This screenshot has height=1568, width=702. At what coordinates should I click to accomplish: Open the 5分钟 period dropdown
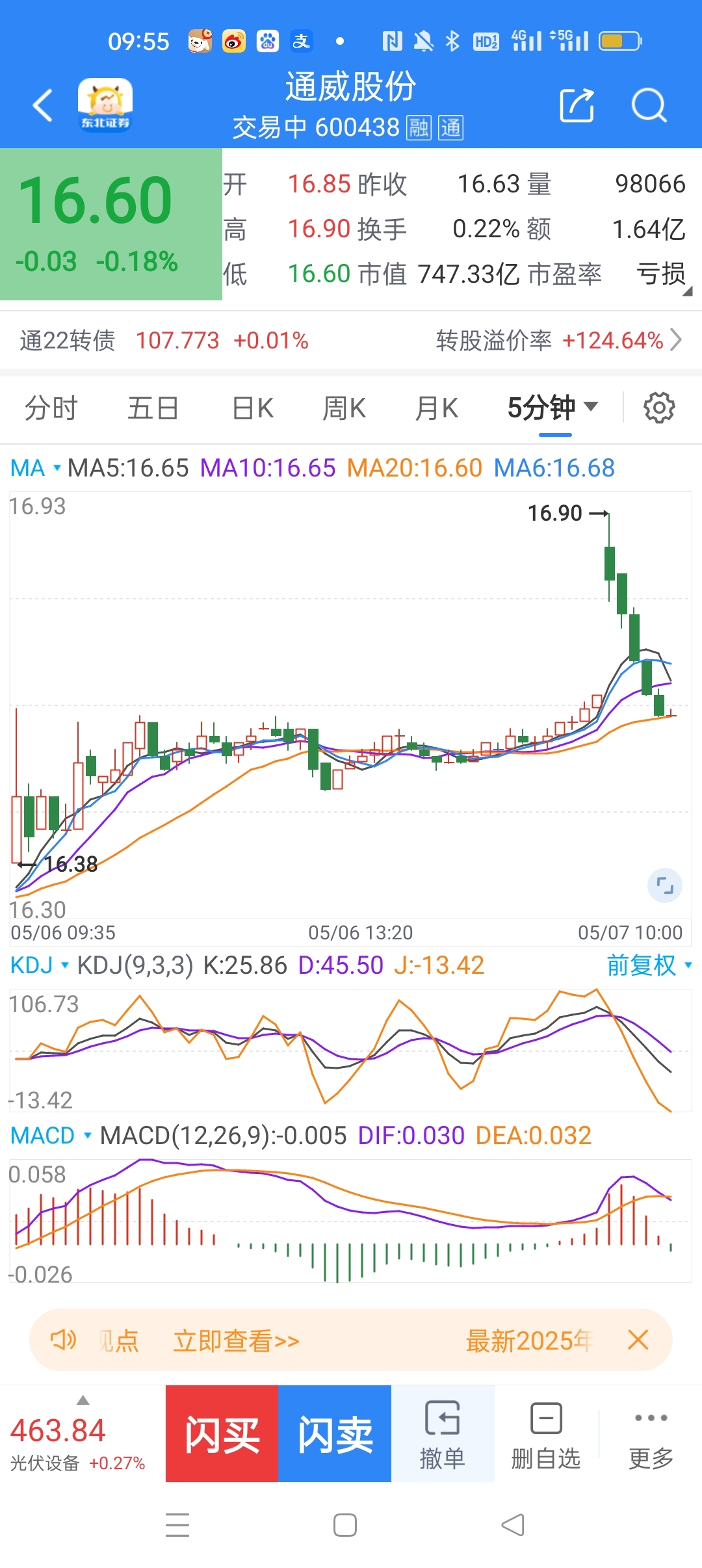[553, 408]
